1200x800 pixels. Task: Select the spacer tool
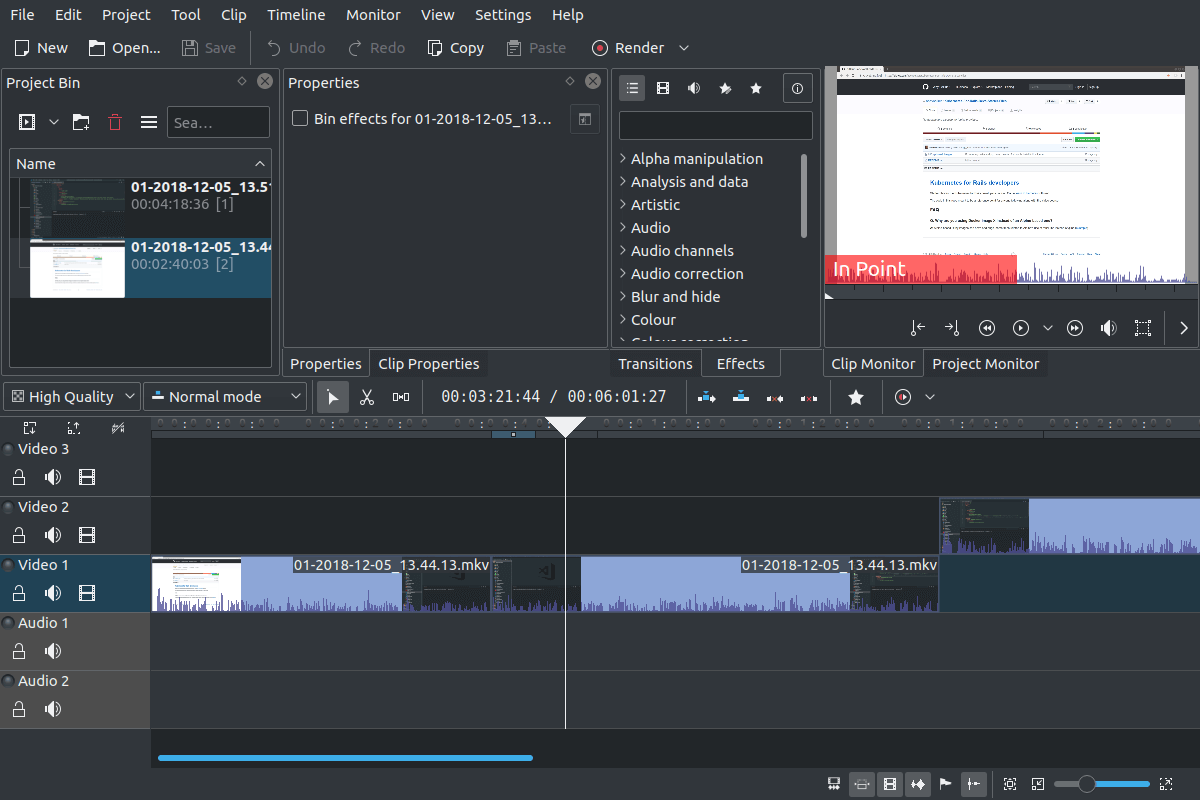coord(401,397)
